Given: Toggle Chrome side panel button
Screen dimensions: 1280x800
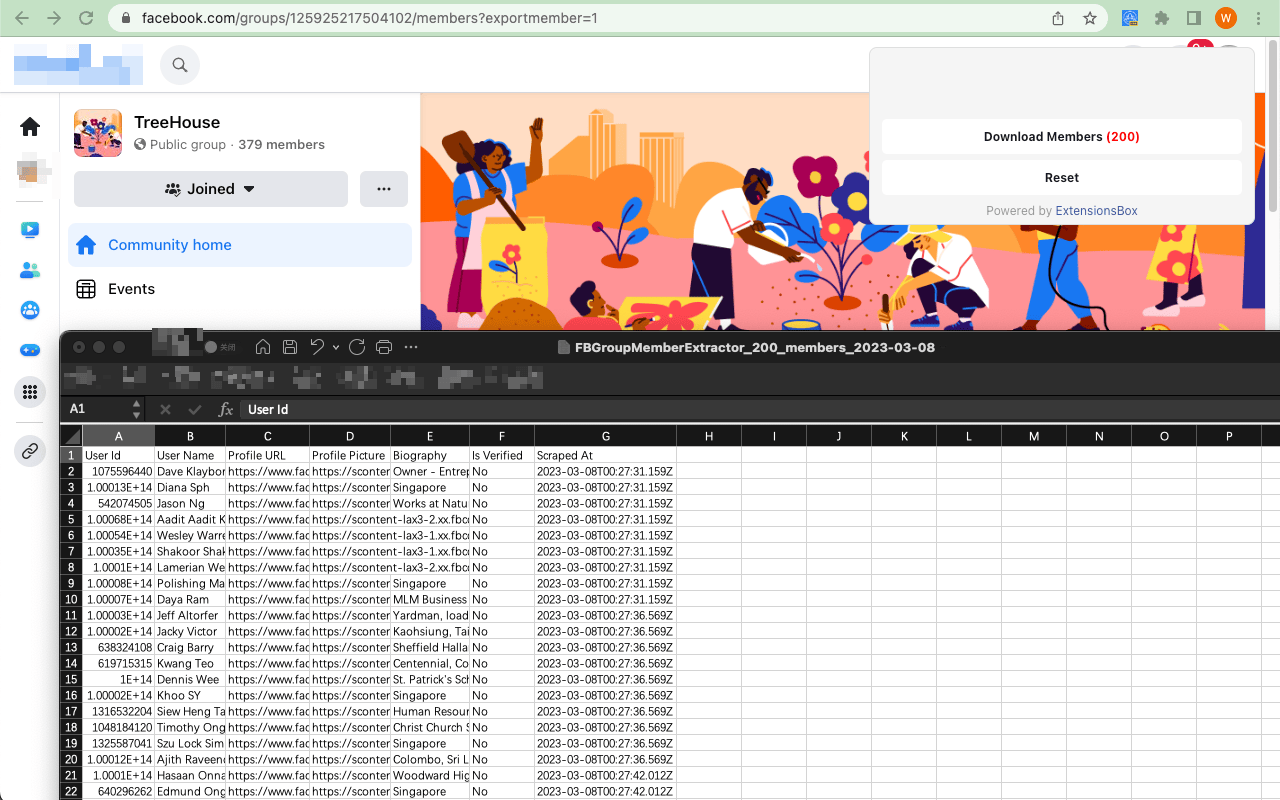Looking at the screenshot, I should (x=1193, y=18).
